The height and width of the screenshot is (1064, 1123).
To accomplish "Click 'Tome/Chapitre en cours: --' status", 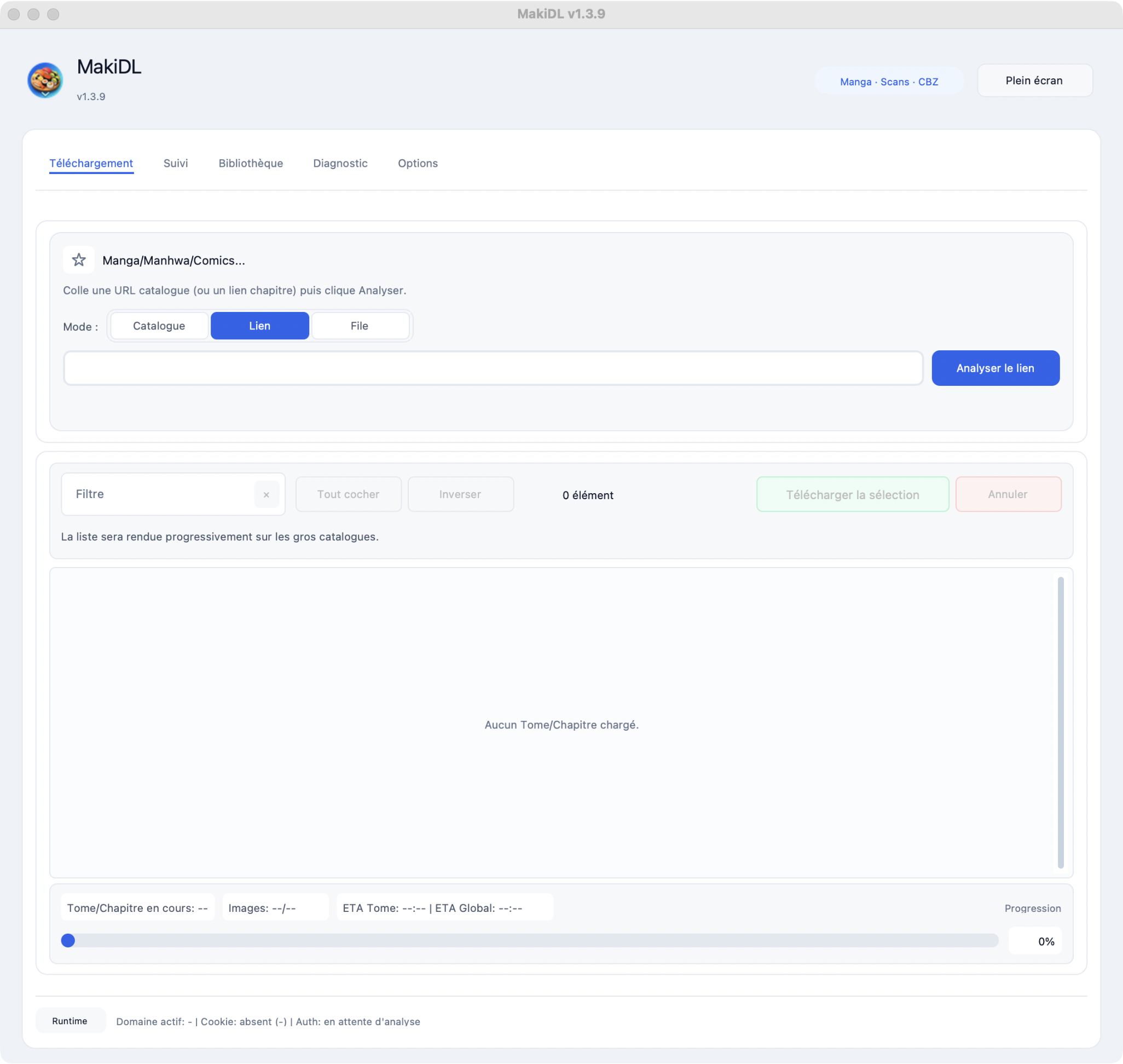I will tap(138, 908).
